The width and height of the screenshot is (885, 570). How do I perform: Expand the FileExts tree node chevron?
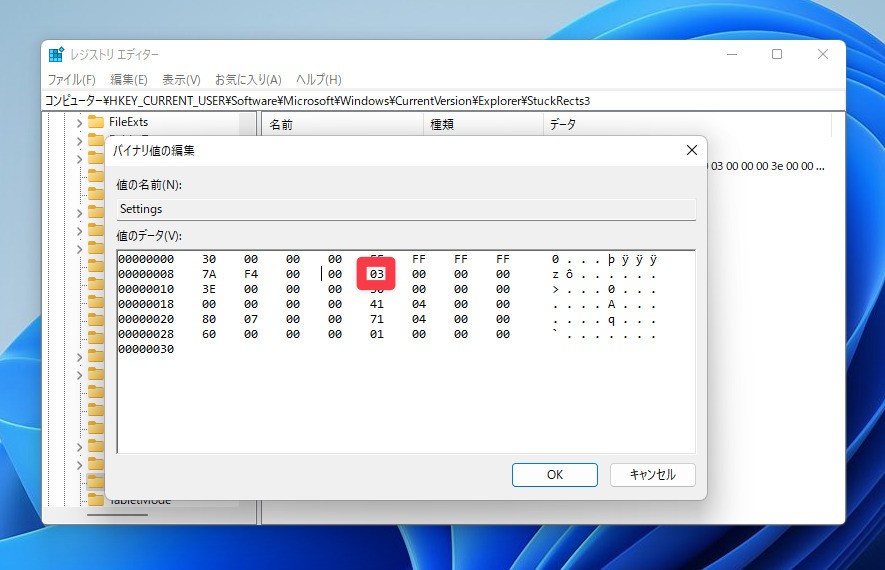pyautogui.click(x=80, y=122)
